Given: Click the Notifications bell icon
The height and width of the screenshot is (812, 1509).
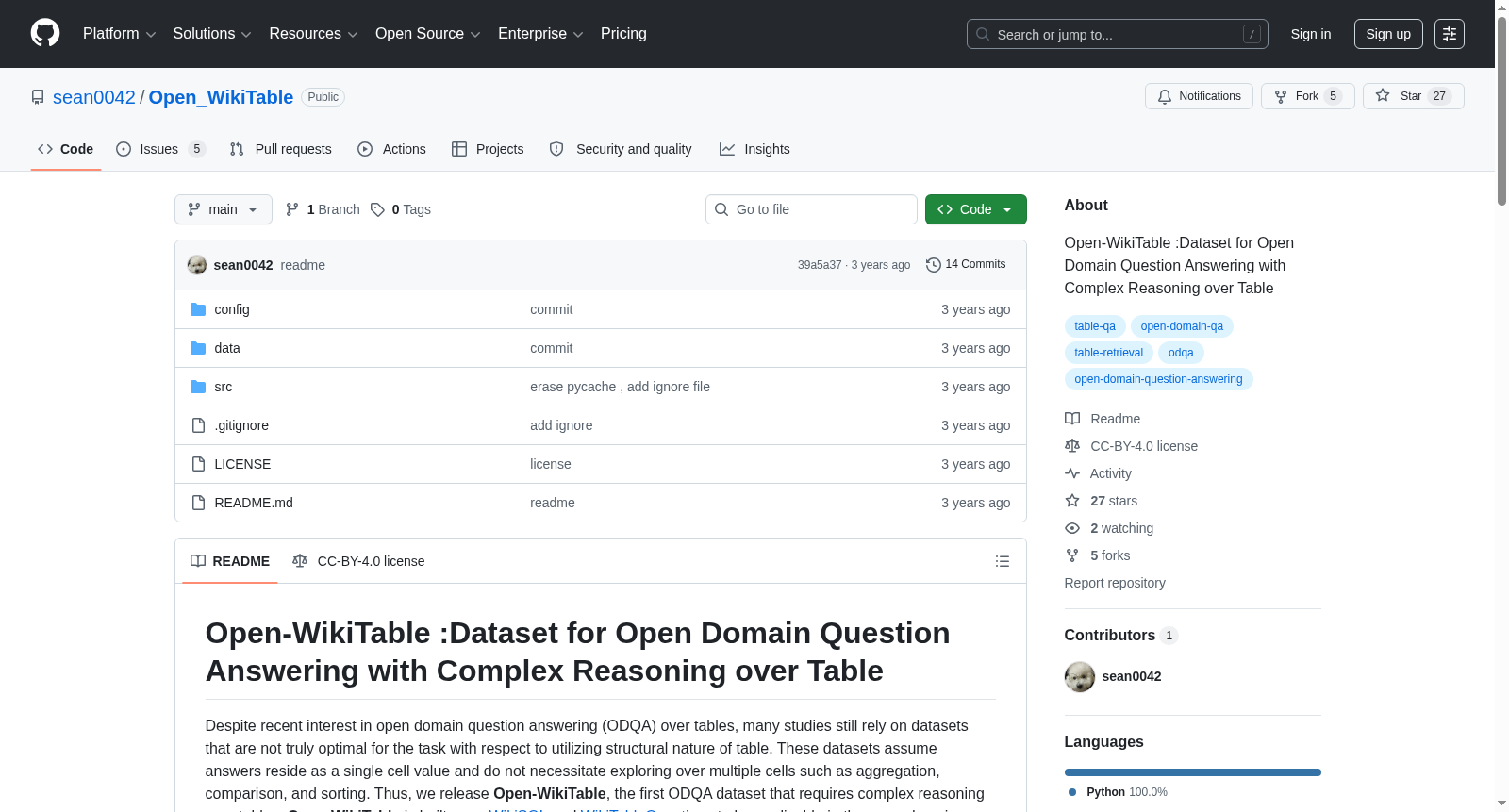Looking at the screenshot, I should pos(1165,96).
